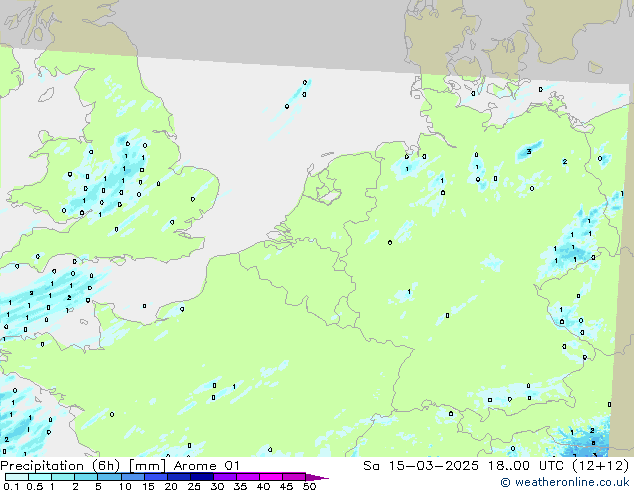Click the "0.1" legend scale label
This screenshot has width=634, height=490.
point(11,486)
